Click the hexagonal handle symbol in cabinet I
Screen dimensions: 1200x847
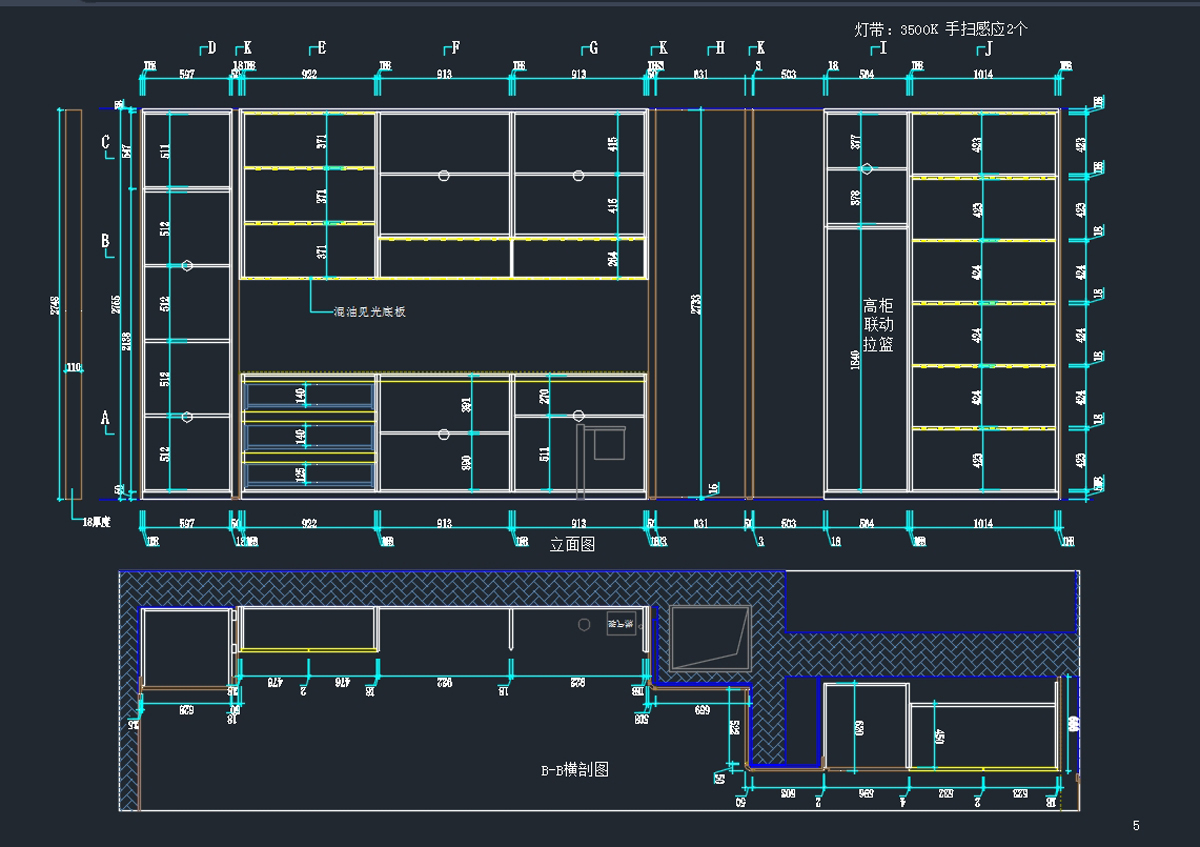[x=867, y=170]
